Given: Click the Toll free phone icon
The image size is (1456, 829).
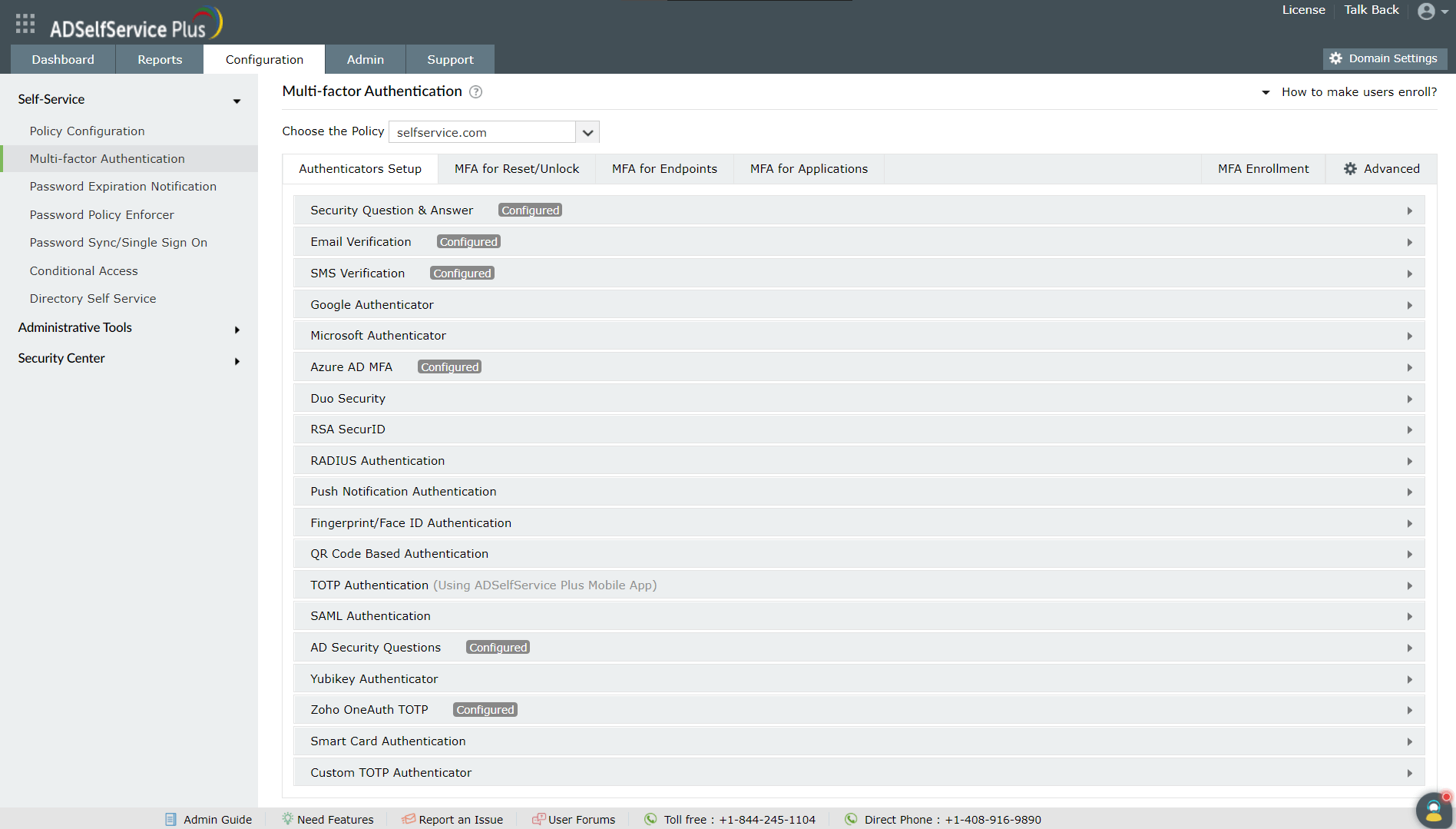Looking at the screenshot, I should coord(650,819).
